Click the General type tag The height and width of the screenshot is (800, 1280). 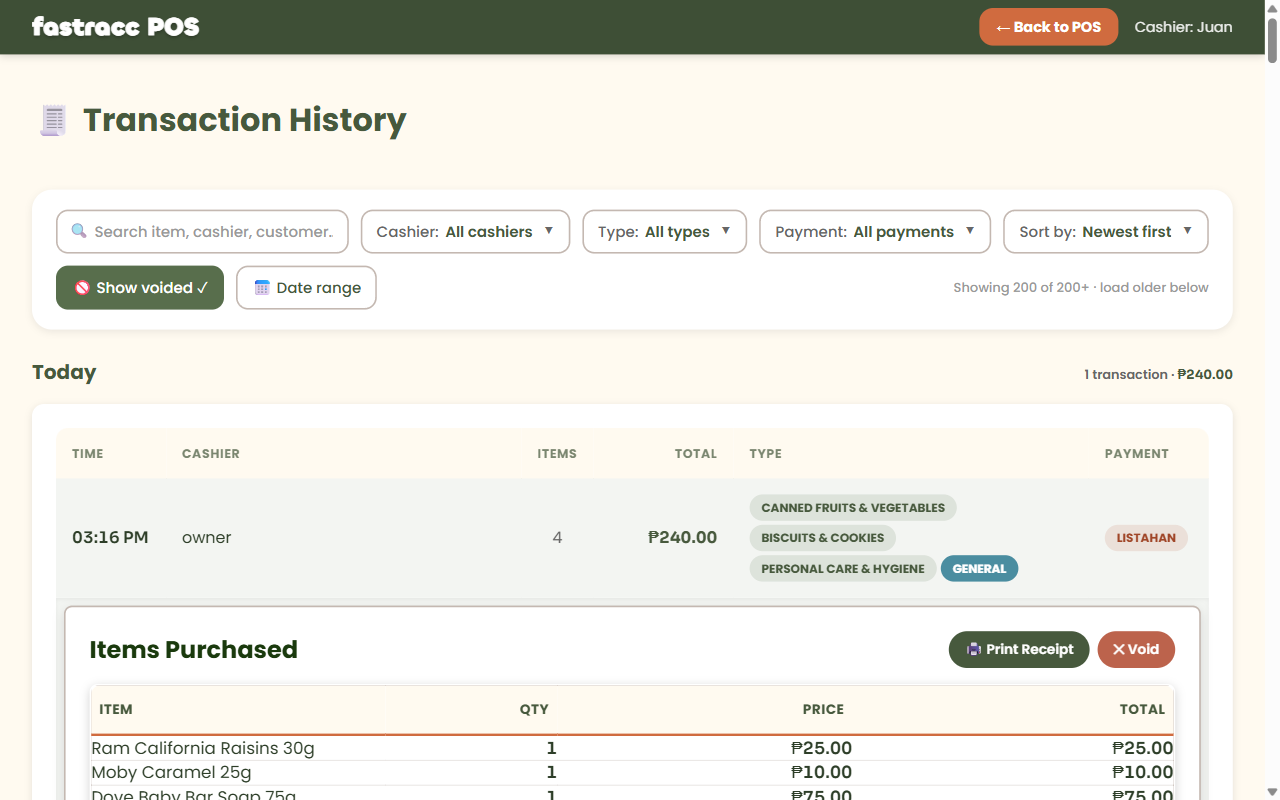point(979,569)
